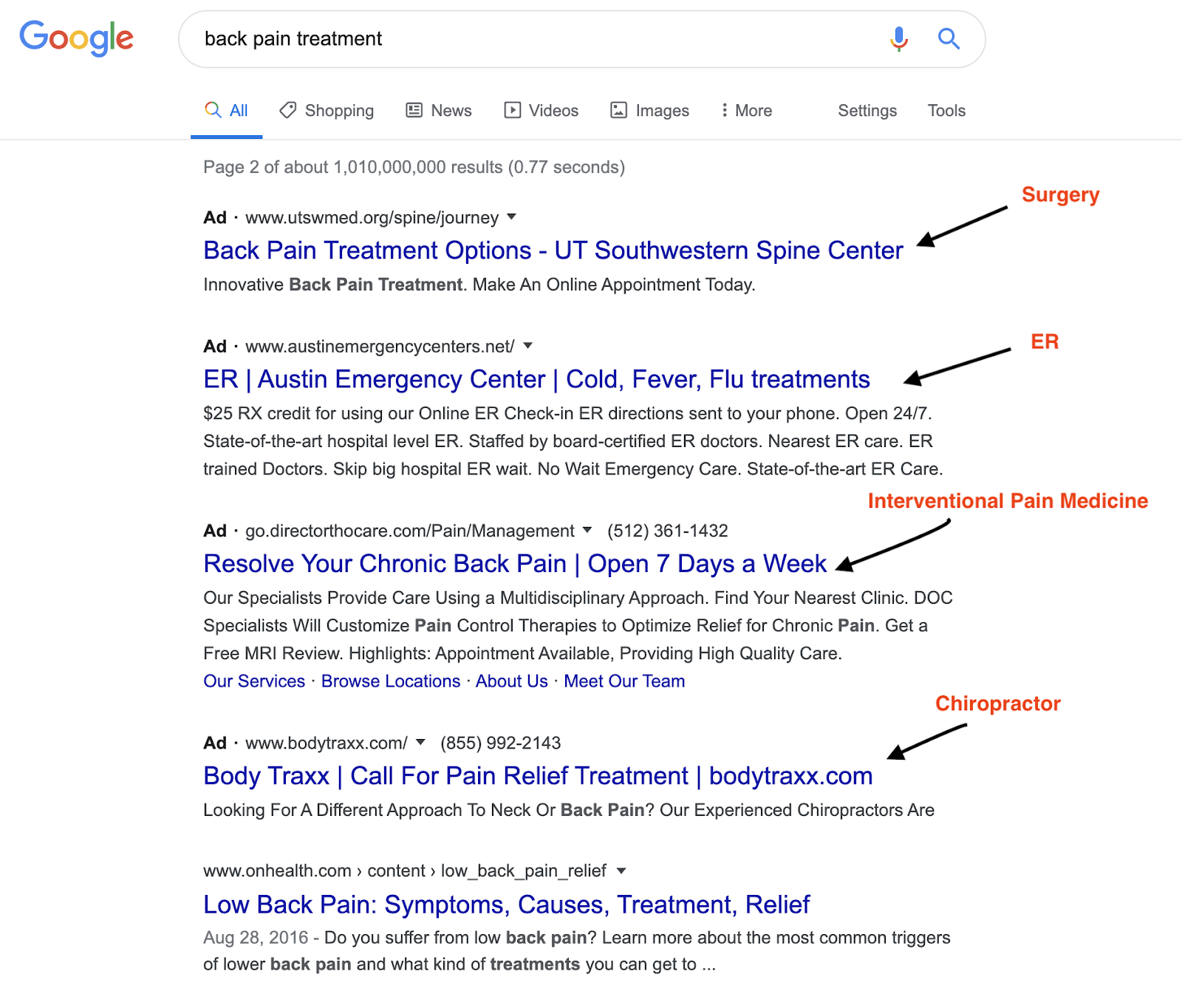Open the More search categories menu
The height and width of the screenshot is (1008, 1182).
747,111
